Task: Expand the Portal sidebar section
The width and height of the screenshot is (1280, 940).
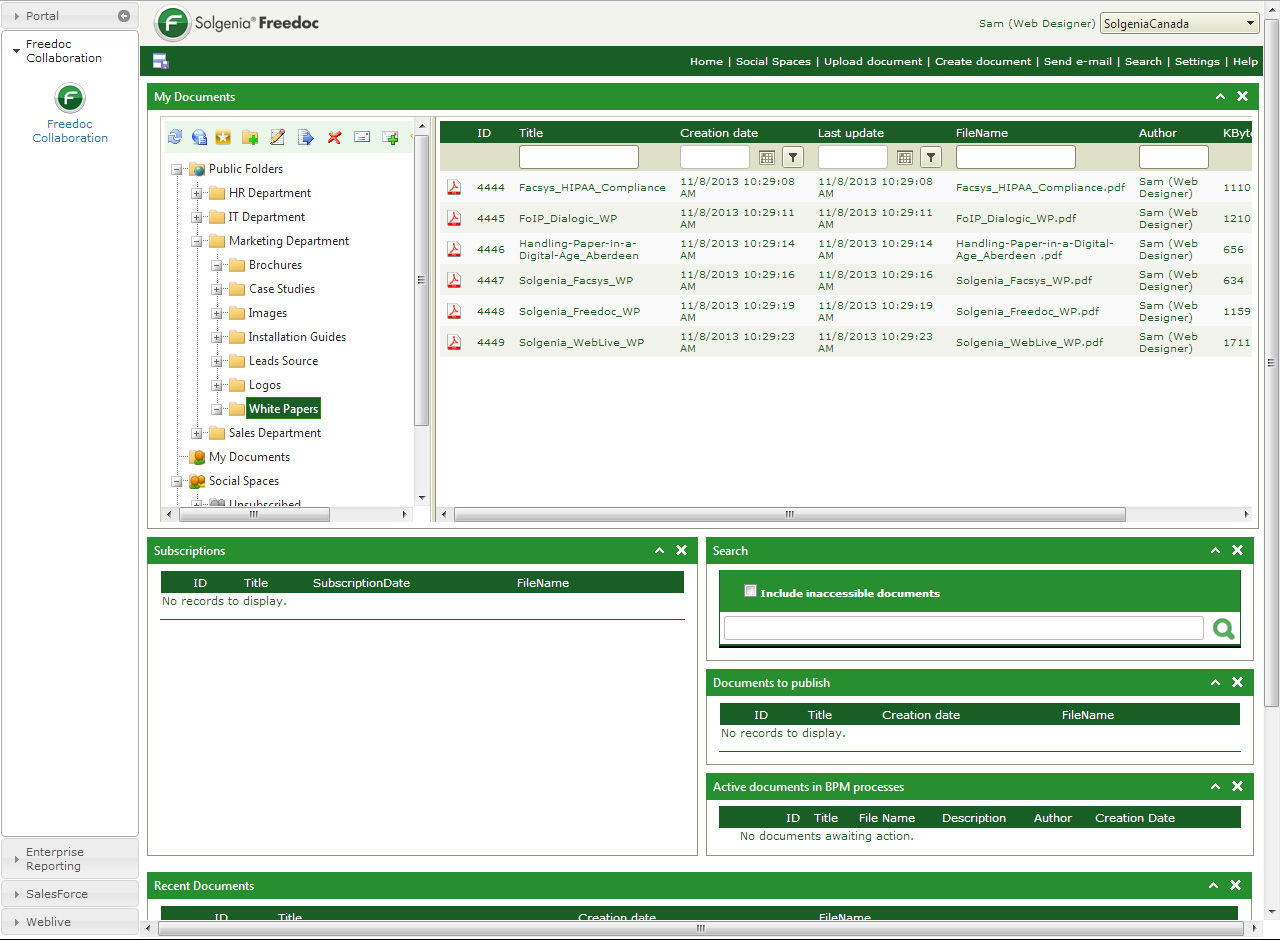Action: pos(70,16)
